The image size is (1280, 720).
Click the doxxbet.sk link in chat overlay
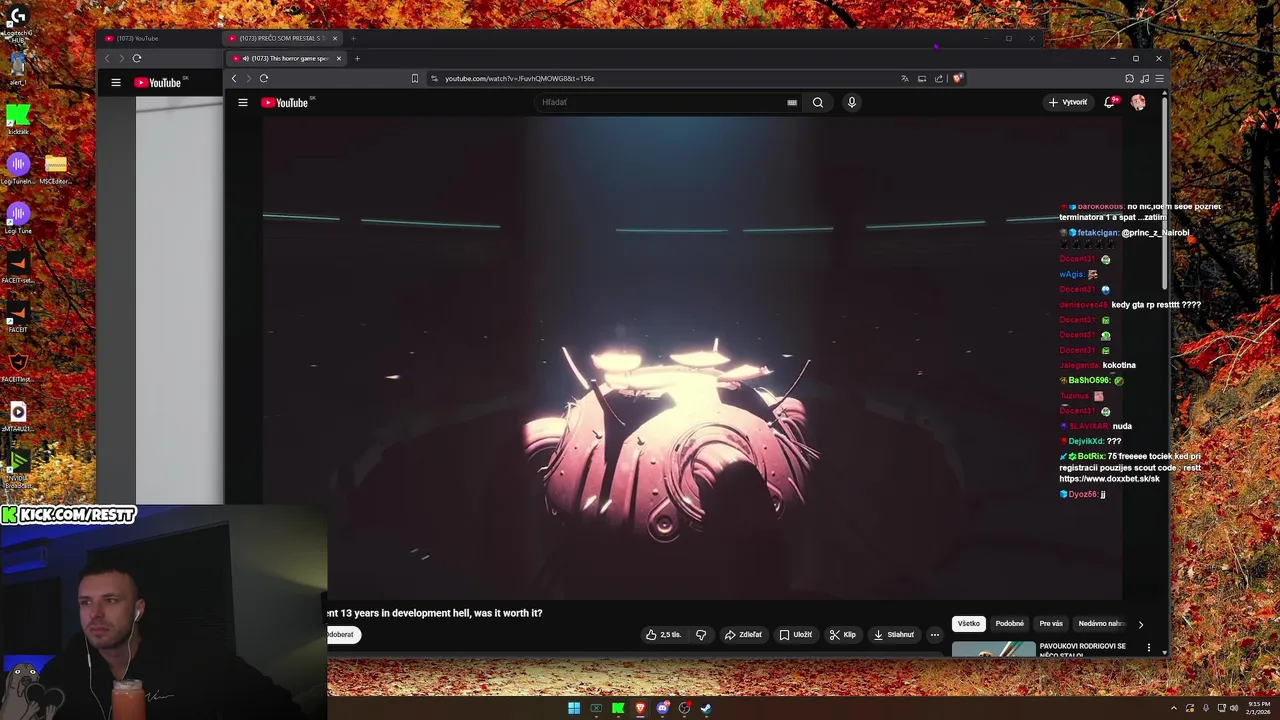(1110, 479)
